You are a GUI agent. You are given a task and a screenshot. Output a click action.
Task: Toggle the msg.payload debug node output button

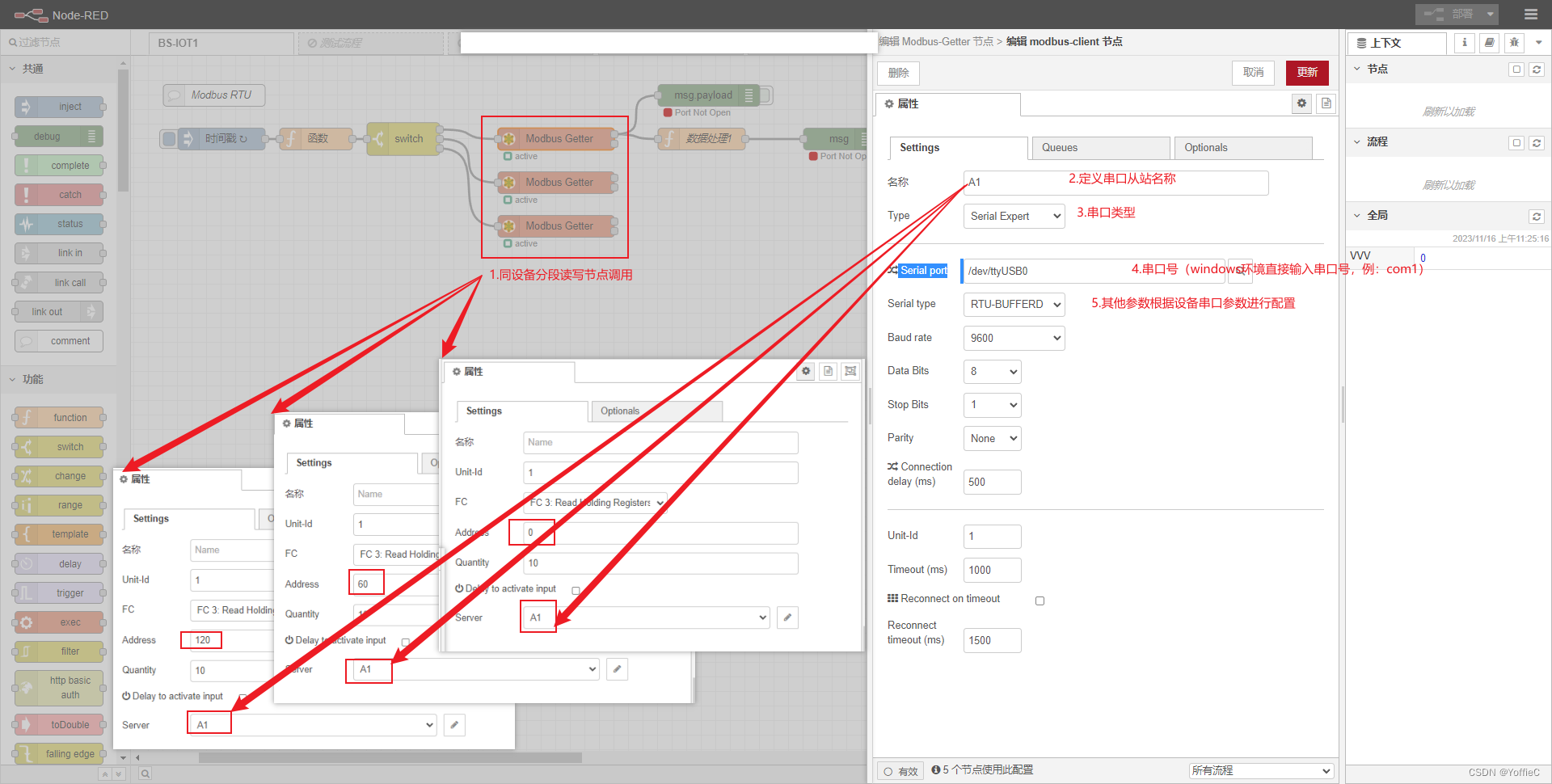(766, 95)
